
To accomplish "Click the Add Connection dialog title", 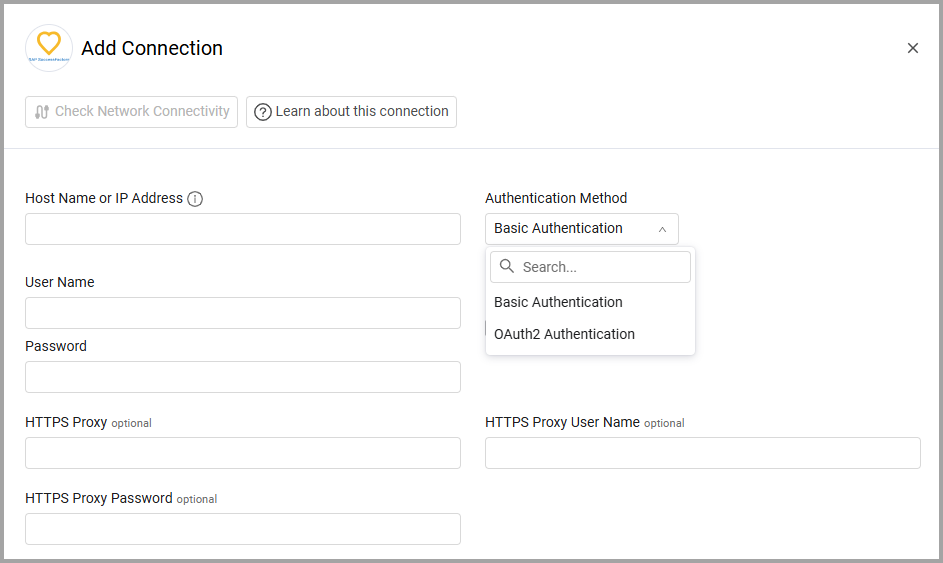I will click(x=152, y=48).
